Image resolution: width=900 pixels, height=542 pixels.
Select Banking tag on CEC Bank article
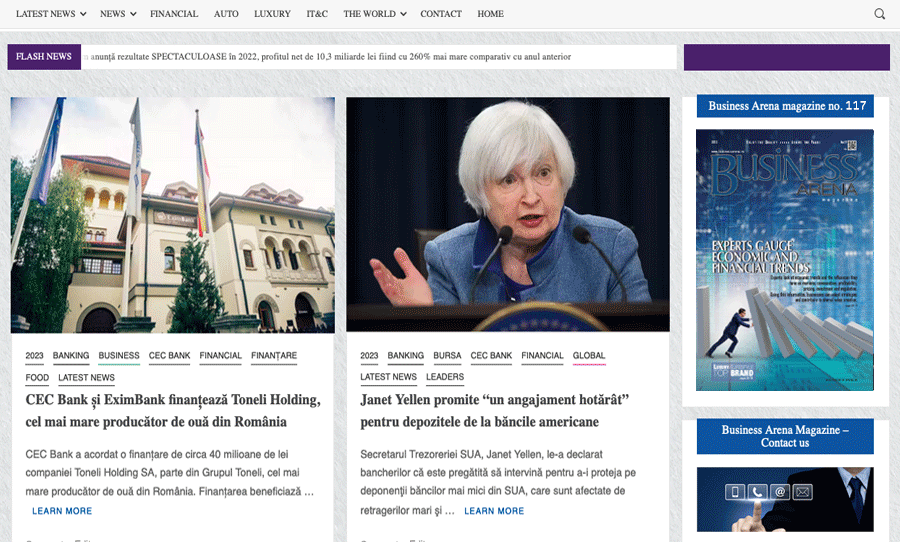[x=71, y=356]
